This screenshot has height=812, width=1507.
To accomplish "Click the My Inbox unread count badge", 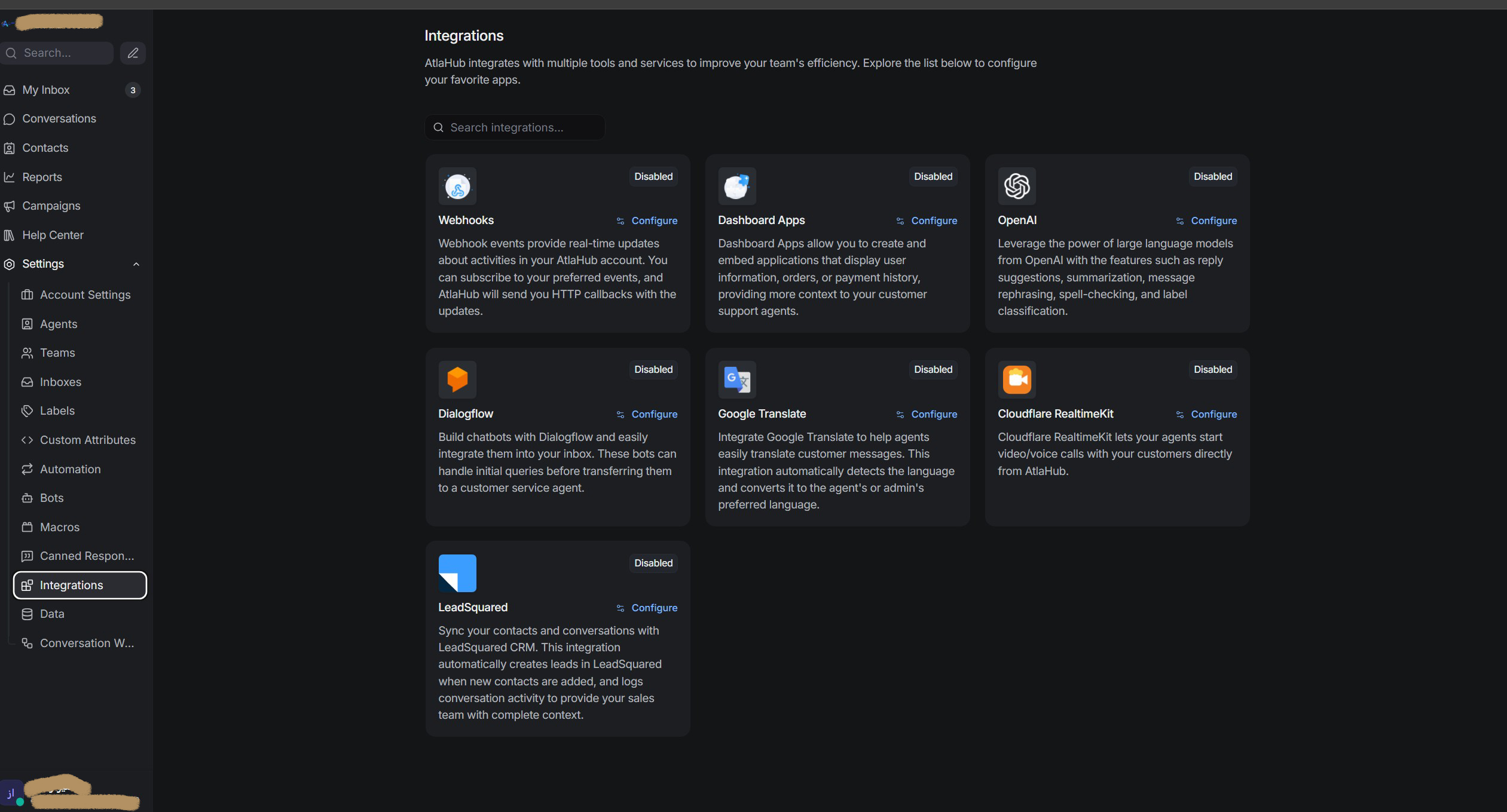I will (133, 90).
